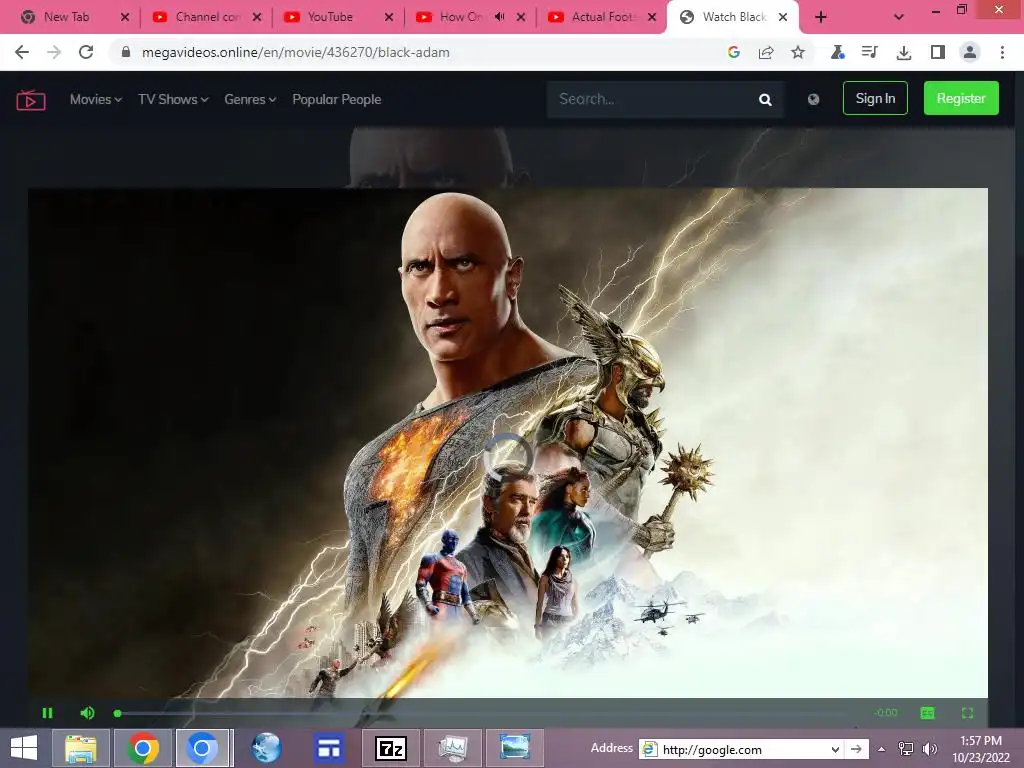Toggle the browser side panel
Image resolution: width=1024 pixels, height=768 pixels.
click(937, 52)
